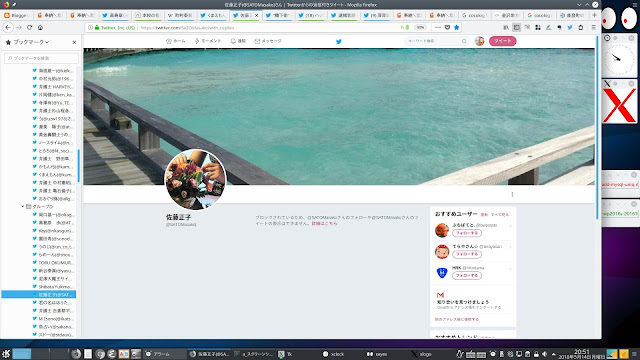The width and height of the screenshot is (640, 360).
Task: Click the pencil extension toolbar icon
Action: click(x=549, y=27)
